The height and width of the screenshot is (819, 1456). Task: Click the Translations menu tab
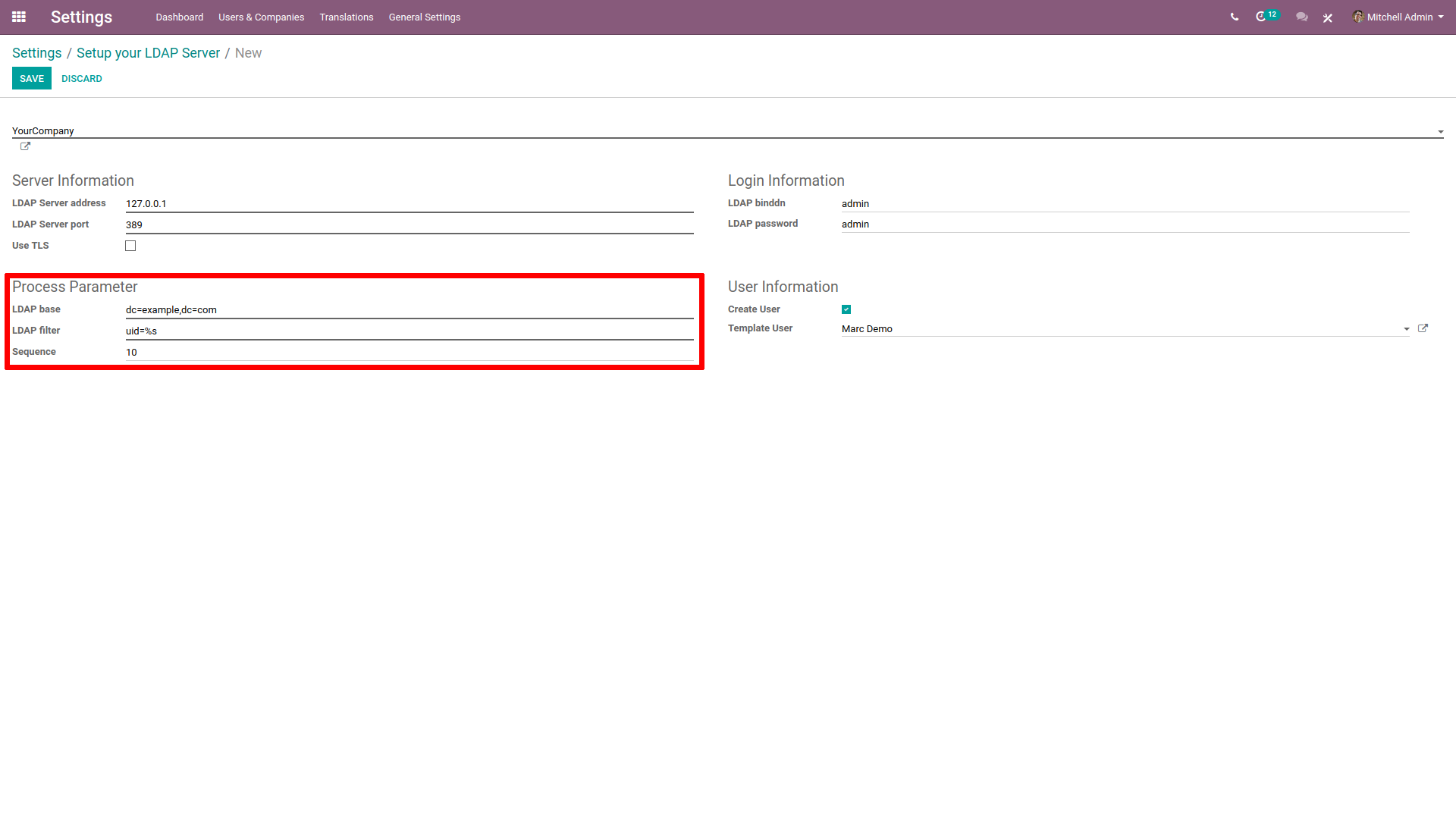(346, 17)
